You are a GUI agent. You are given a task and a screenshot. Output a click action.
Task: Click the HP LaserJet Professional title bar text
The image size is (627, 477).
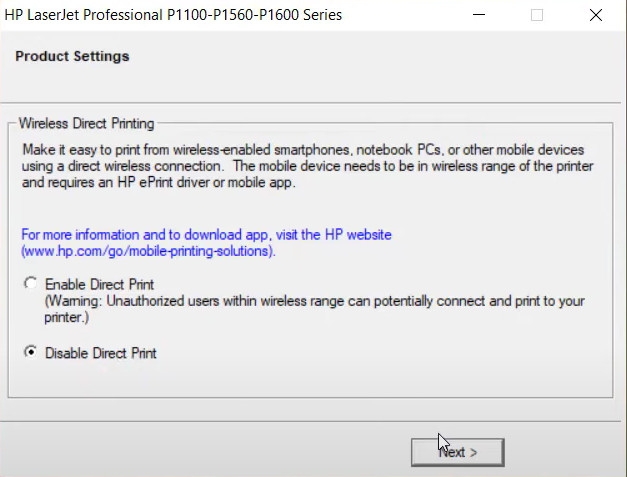coord(178,15)
